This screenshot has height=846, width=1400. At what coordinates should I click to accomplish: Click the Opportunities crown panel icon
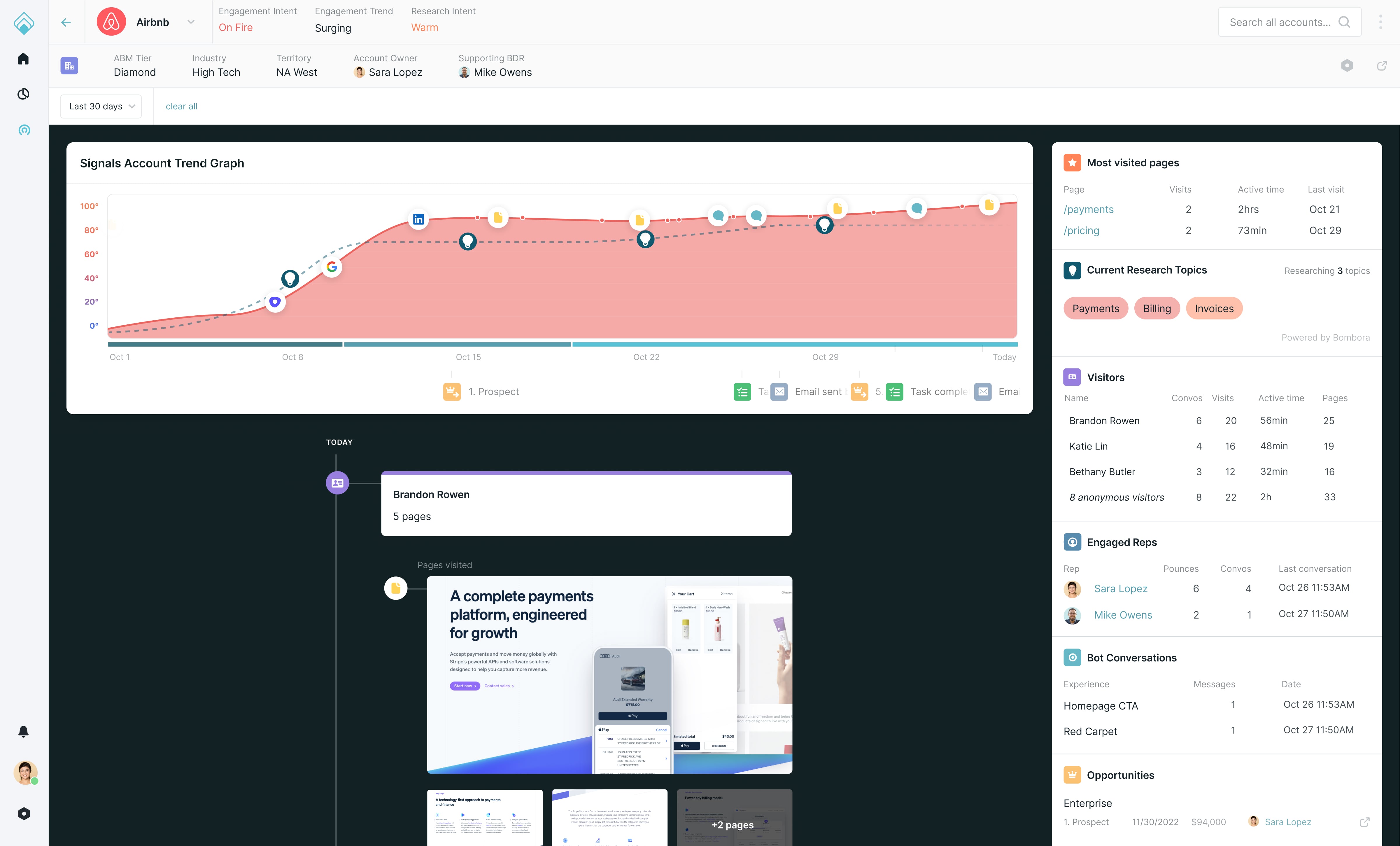(x=1072, y=775)
